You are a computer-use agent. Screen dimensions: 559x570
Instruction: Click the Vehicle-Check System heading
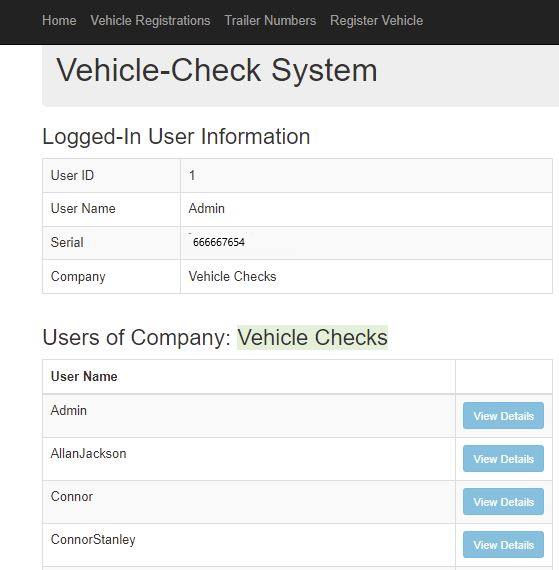click(217, 70)
